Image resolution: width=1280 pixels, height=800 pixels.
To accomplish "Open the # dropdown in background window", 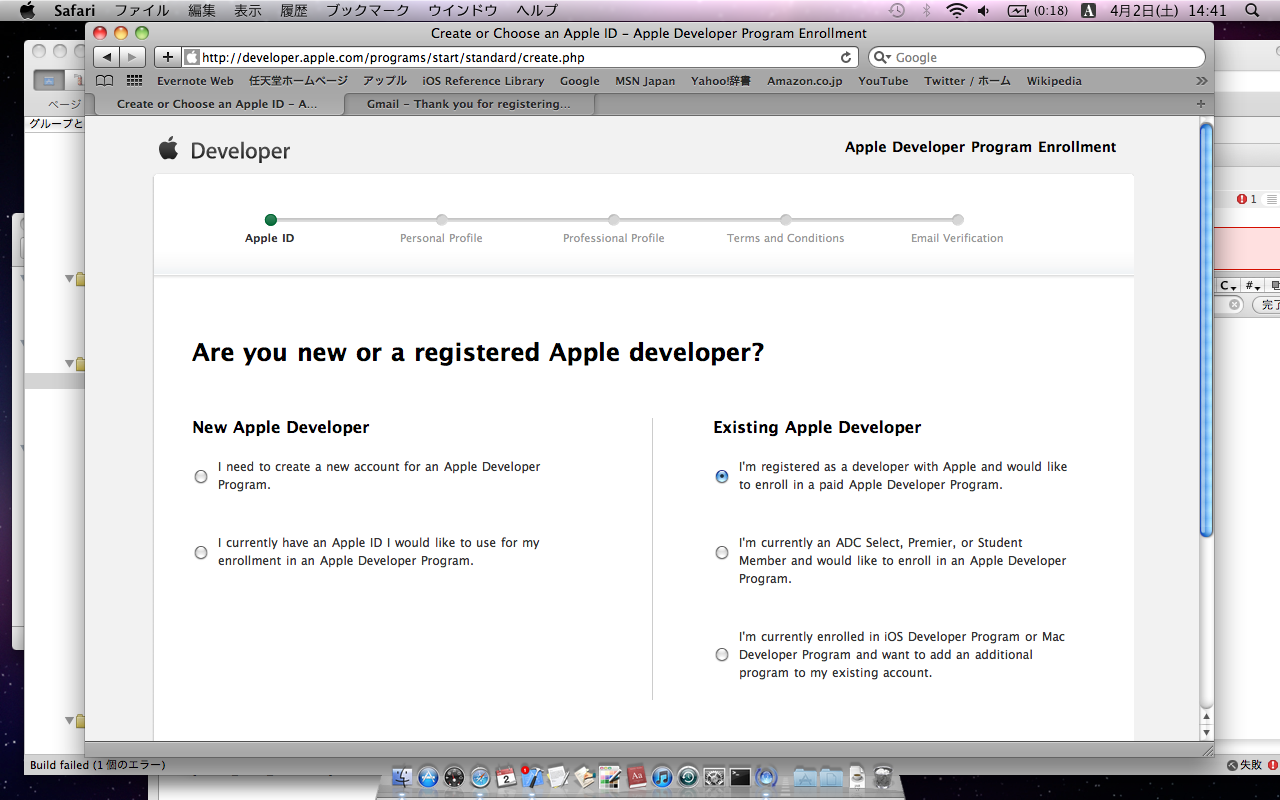I will (x=1253, y=286).
